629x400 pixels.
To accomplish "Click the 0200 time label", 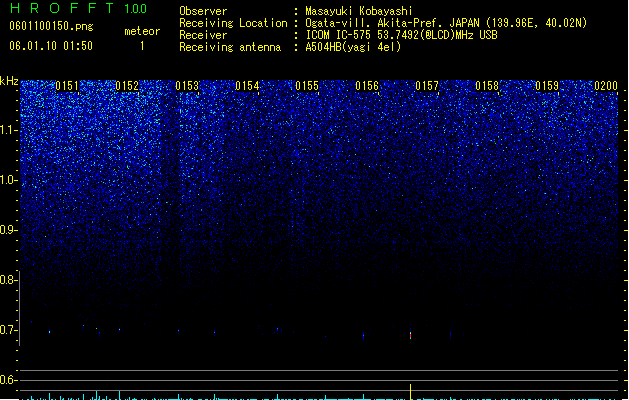I will pyautogui.click(x=606, y=85).
